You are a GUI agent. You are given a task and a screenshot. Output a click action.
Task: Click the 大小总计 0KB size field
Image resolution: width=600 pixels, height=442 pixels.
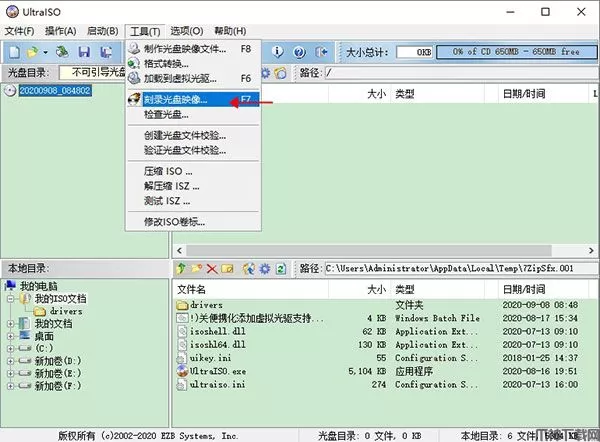click(414, 52)
